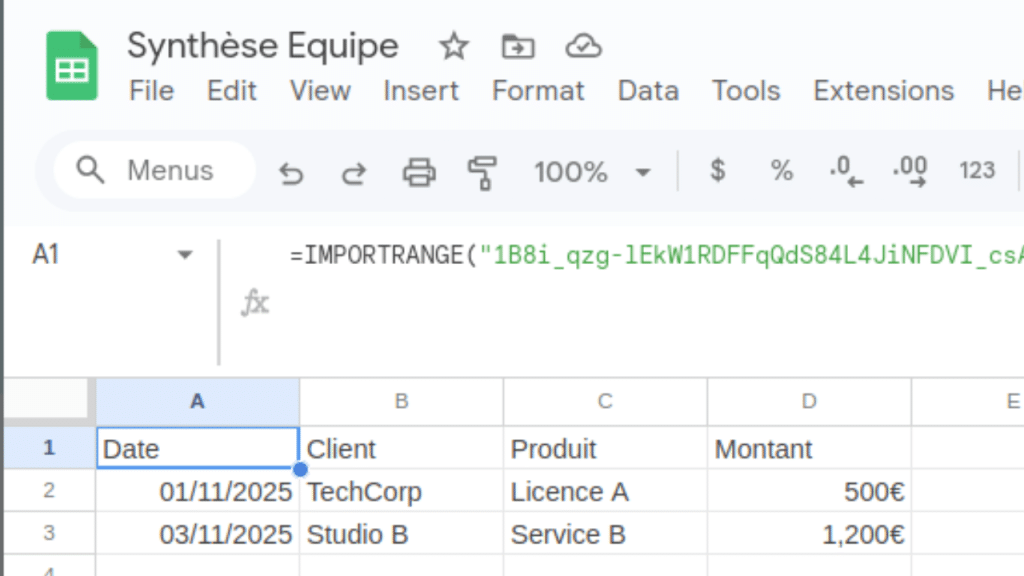
Task: Print the spreadsheet
Action: pos(419,173)
